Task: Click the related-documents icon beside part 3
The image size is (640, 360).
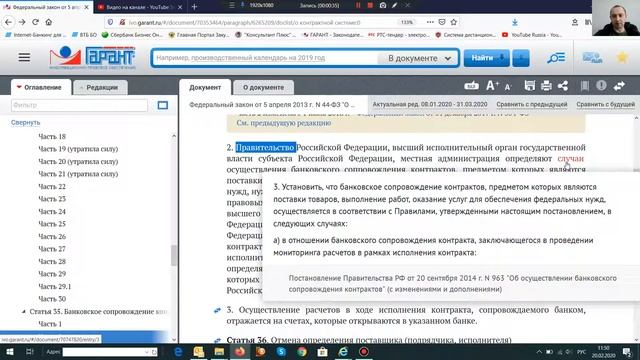Action: [x=217, y=311]
